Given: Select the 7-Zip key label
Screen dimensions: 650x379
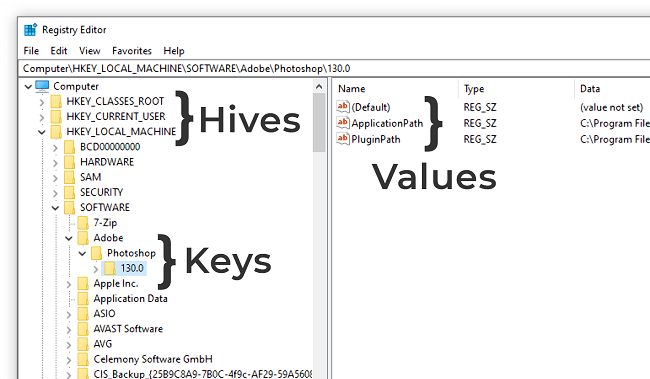Looking at the screenshot, I should click(x=105, y=223).
